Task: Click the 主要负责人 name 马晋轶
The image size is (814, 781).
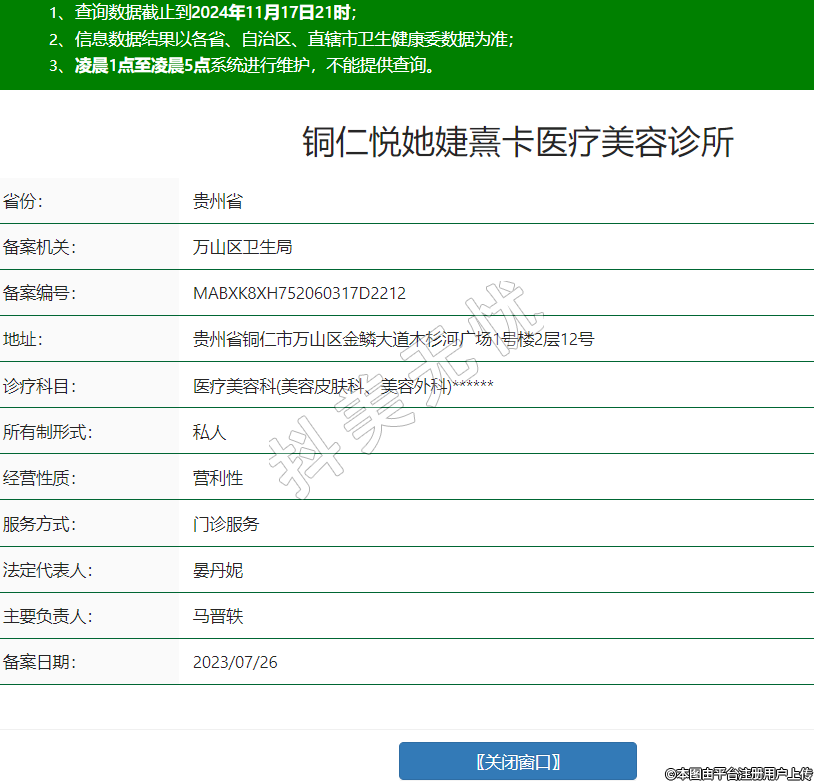Action: coord(218,617)
